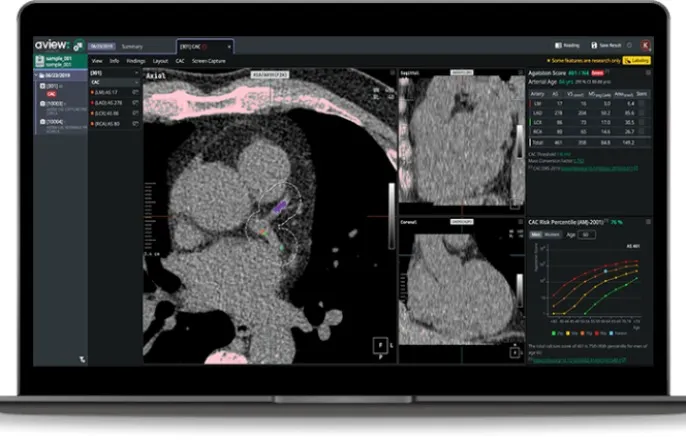Image resolution: width=686 pixels, height=440 pixels.
Task: Click the CAC Risk Percentile panel menu icon
Action: (648, 222)
